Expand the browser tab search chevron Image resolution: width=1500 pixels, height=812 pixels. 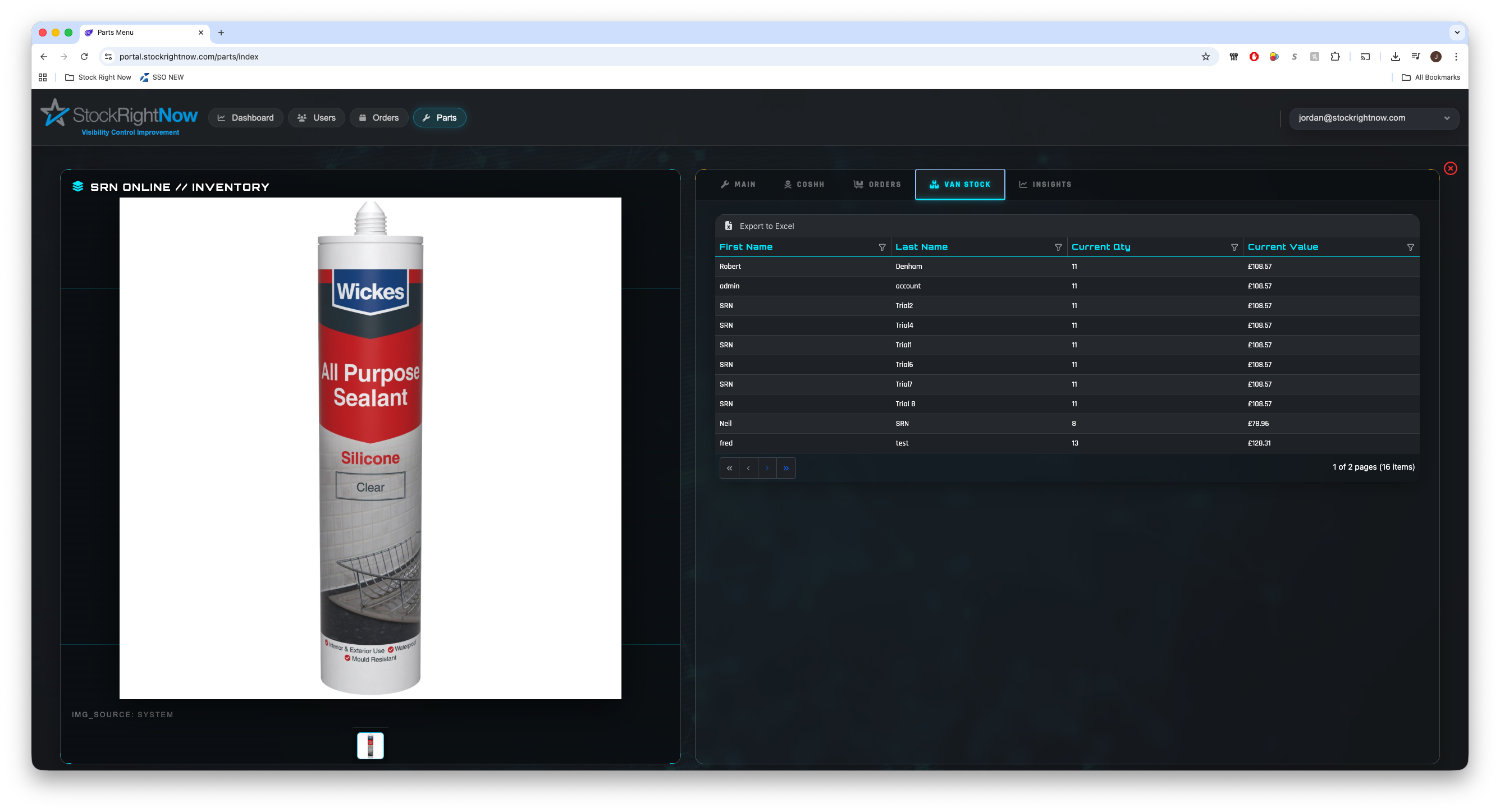(1457, 33)
